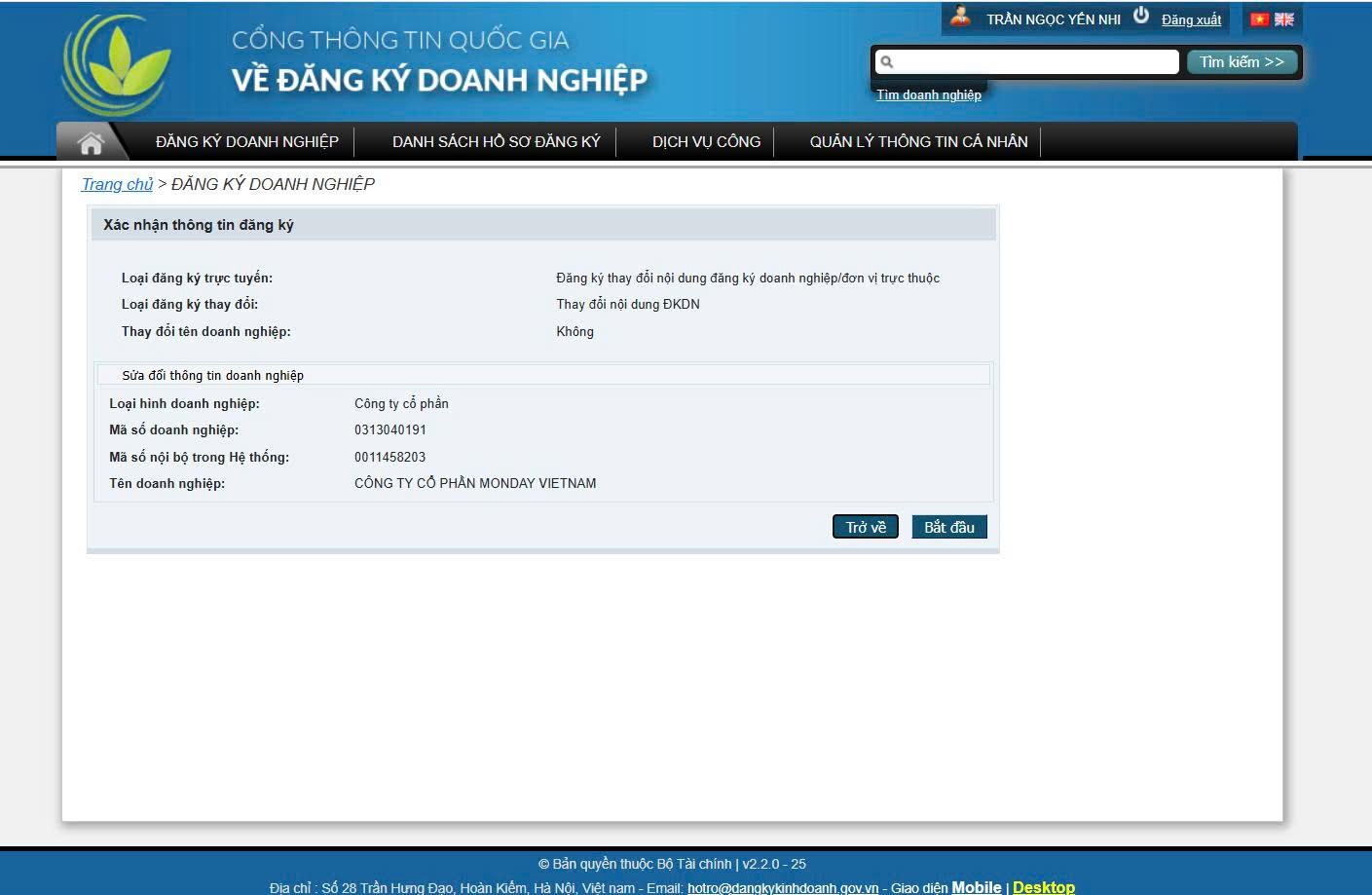Open the ĐĂNG KÝ DOANH NGHIỆP menu
Screen dimensions: 1372x895
click(247, 142)
